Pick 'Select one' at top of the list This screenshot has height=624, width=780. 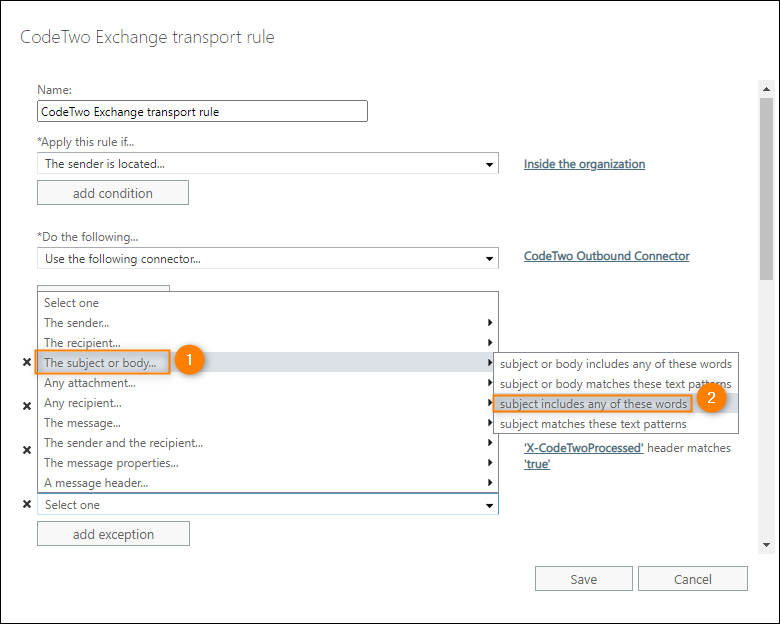pyautogui.click(x=268, y=303)
